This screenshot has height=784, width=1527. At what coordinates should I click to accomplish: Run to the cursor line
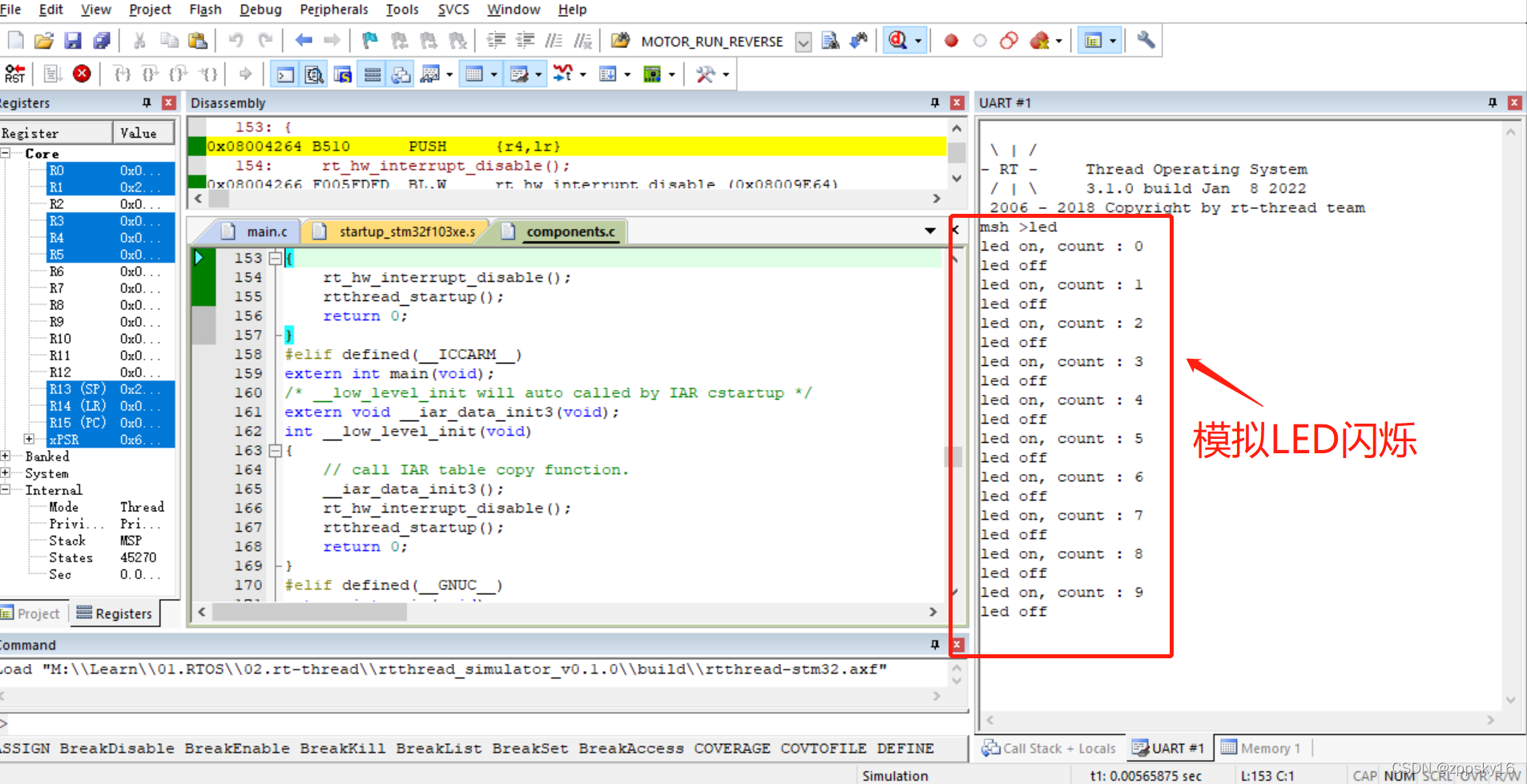207,74
